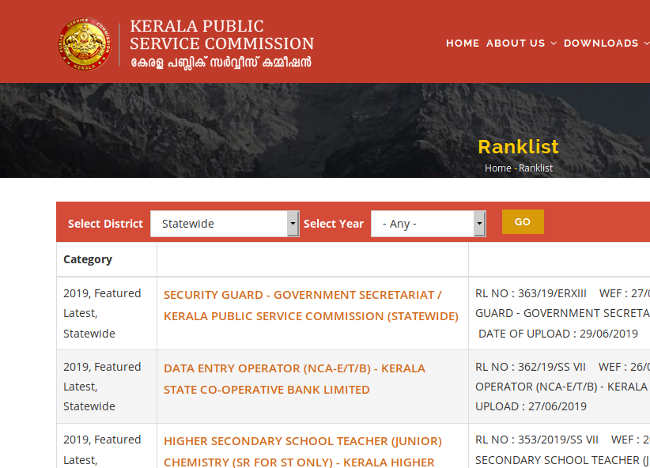650x468 pixels.
Task: Click the Ranklist breadcrumb text
Action: (536, 168)
